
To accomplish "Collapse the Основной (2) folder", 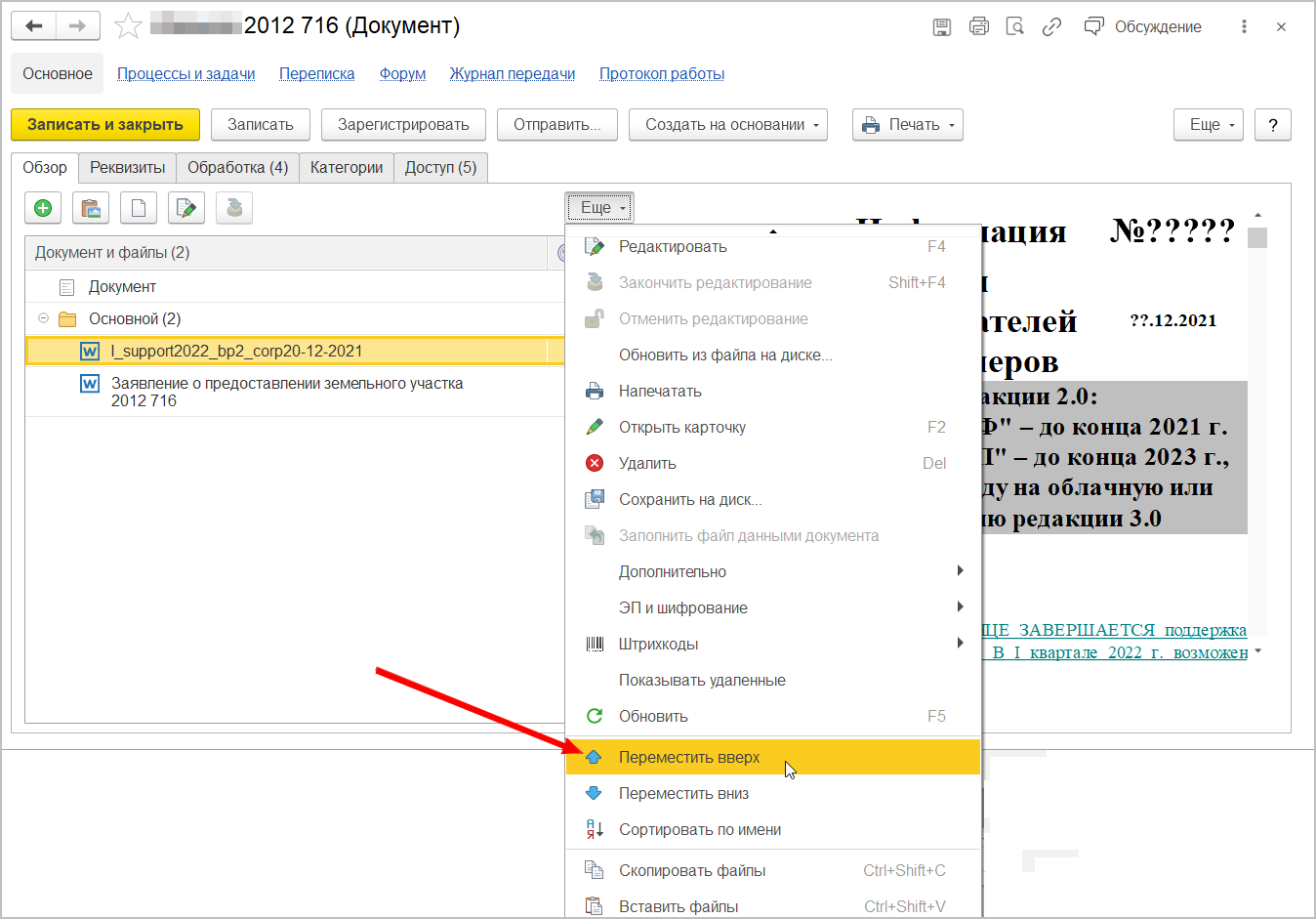I will 43,318.
